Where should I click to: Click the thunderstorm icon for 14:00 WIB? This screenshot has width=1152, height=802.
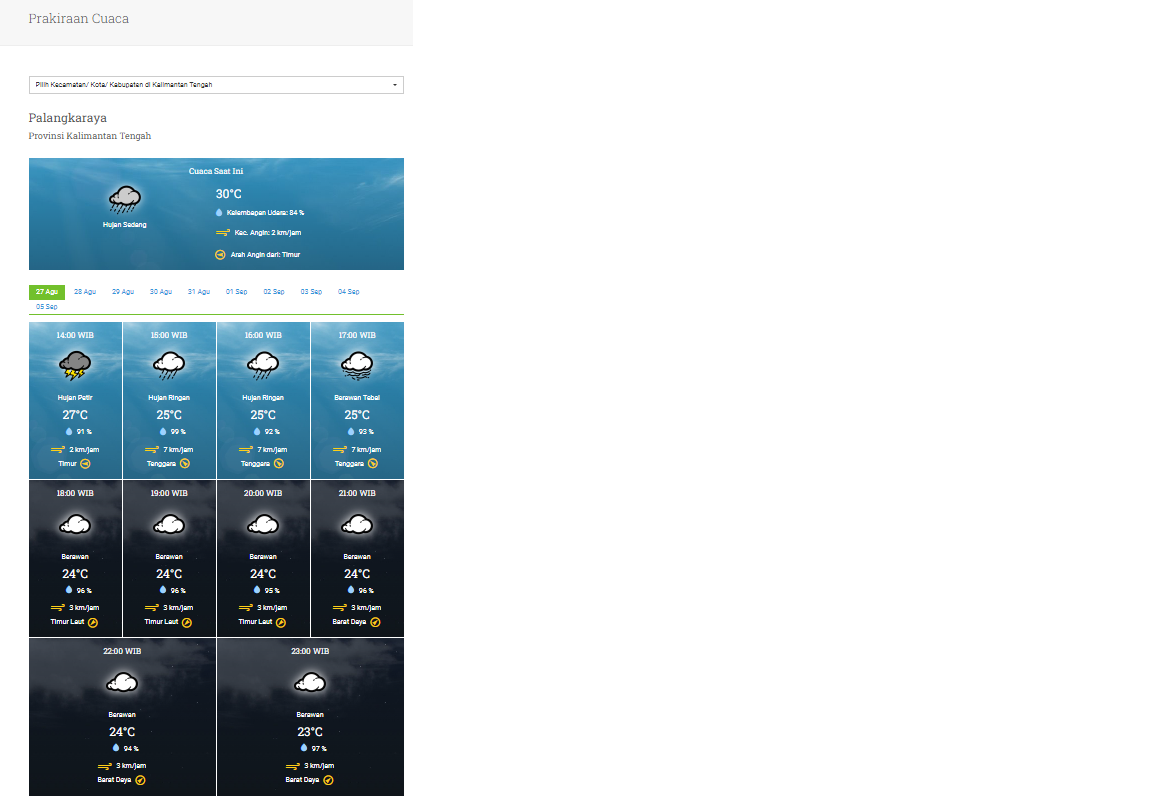(75, 365)
